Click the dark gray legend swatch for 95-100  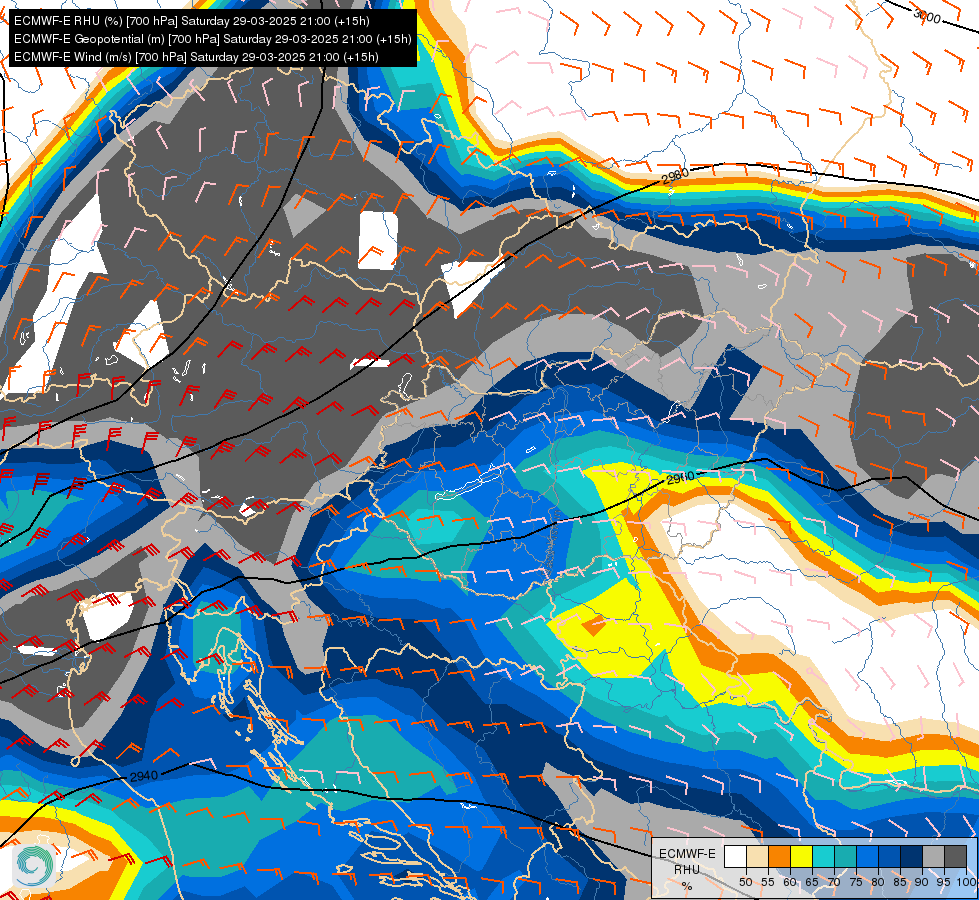coord(956,856)
